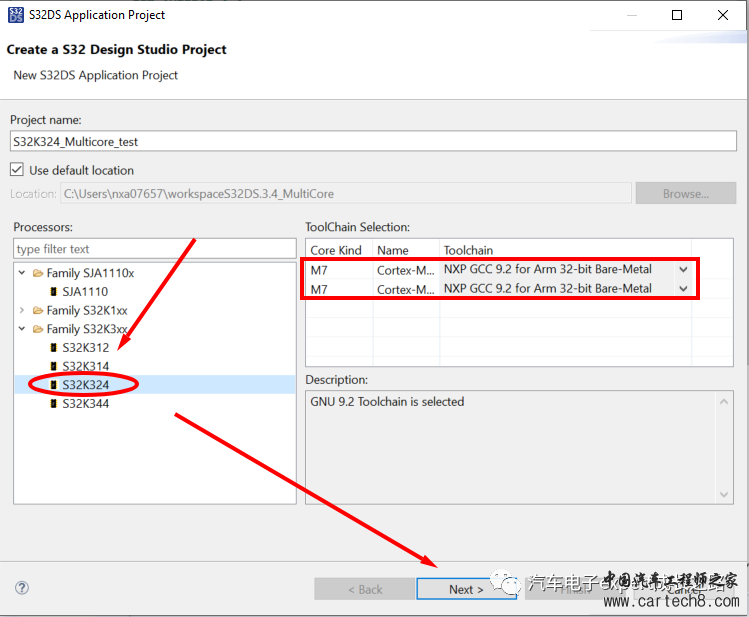749x617 pixels.
Task: Expand the Family S32K1xx tree node
Action: [21, 310]
